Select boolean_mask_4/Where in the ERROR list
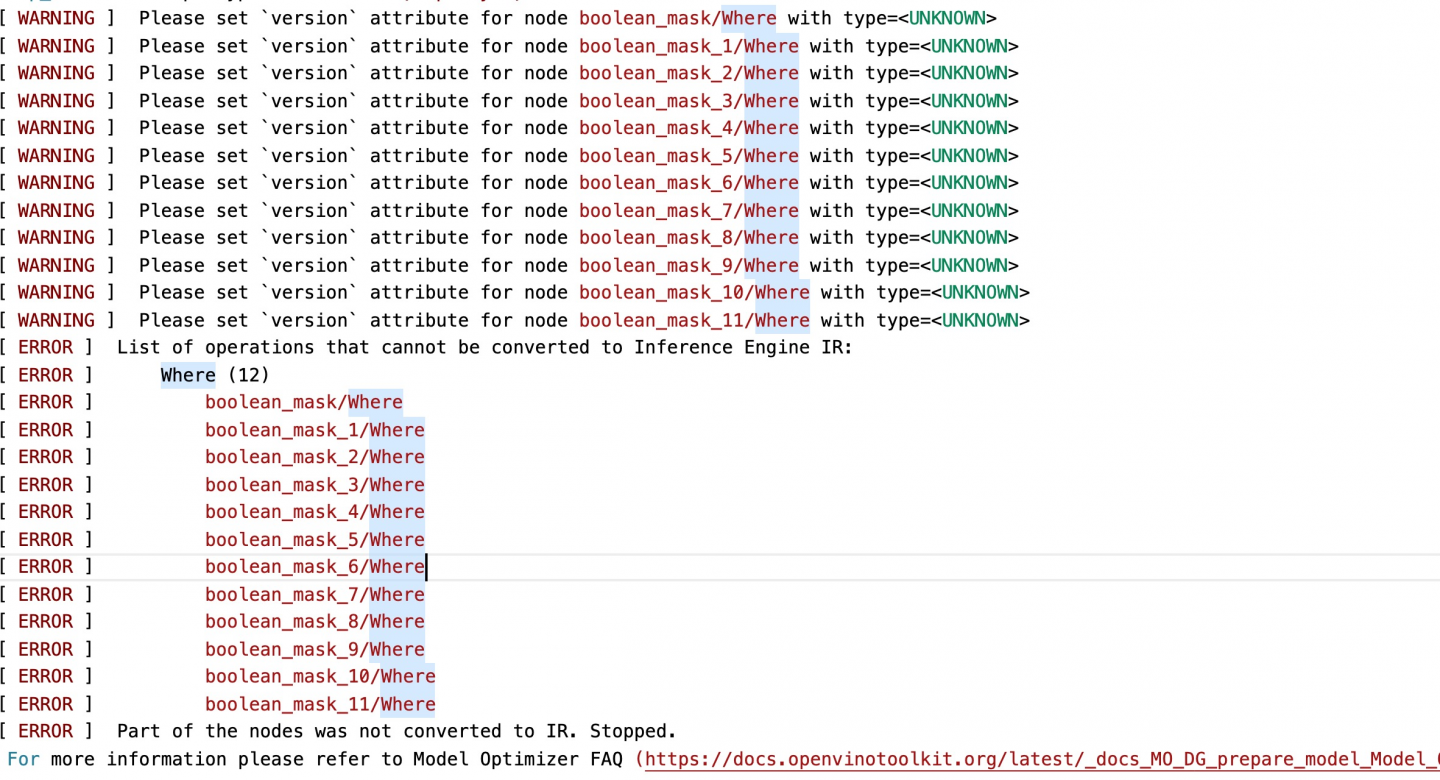Viewport: 1440px width, 780px height. (314, 512)
